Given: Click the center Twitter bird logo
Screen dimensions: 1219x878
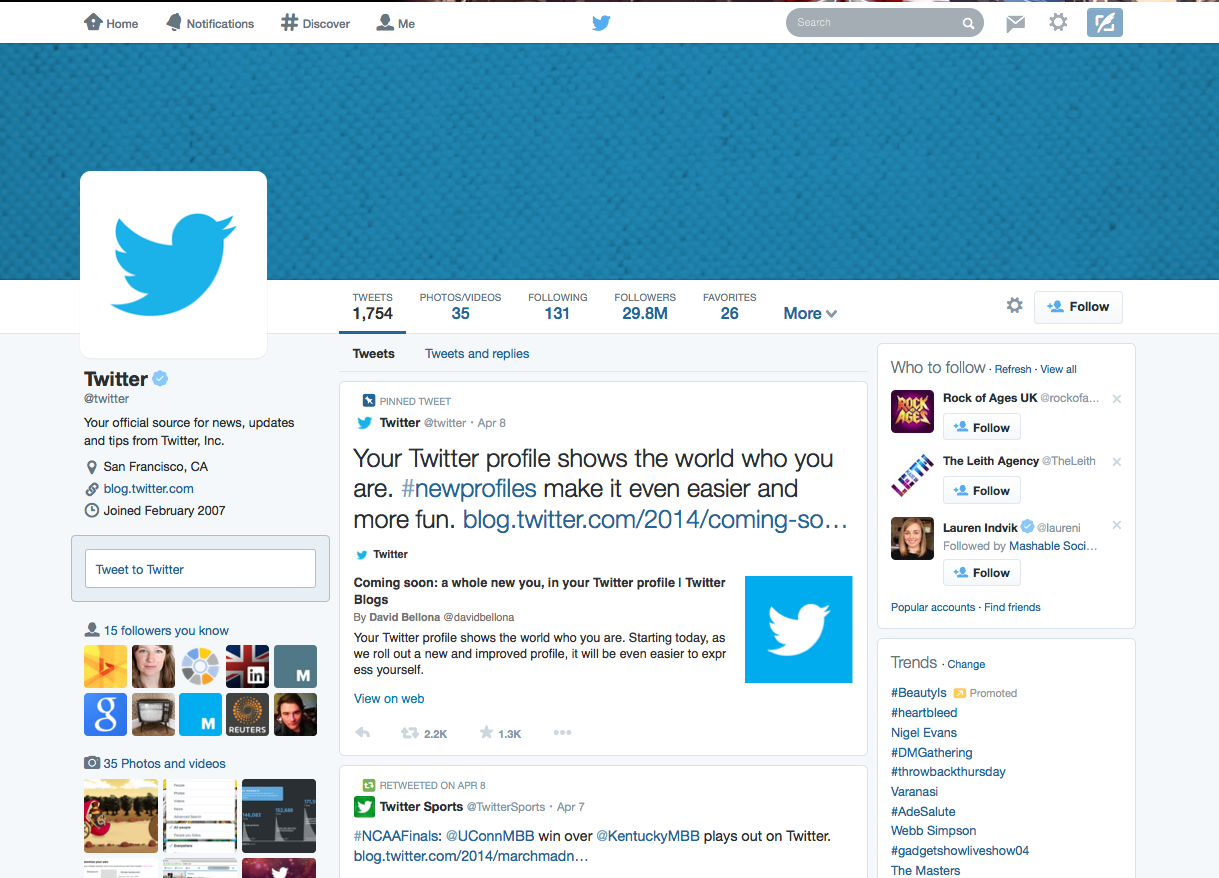Looking at the screenshot, I should click(601, 22).
